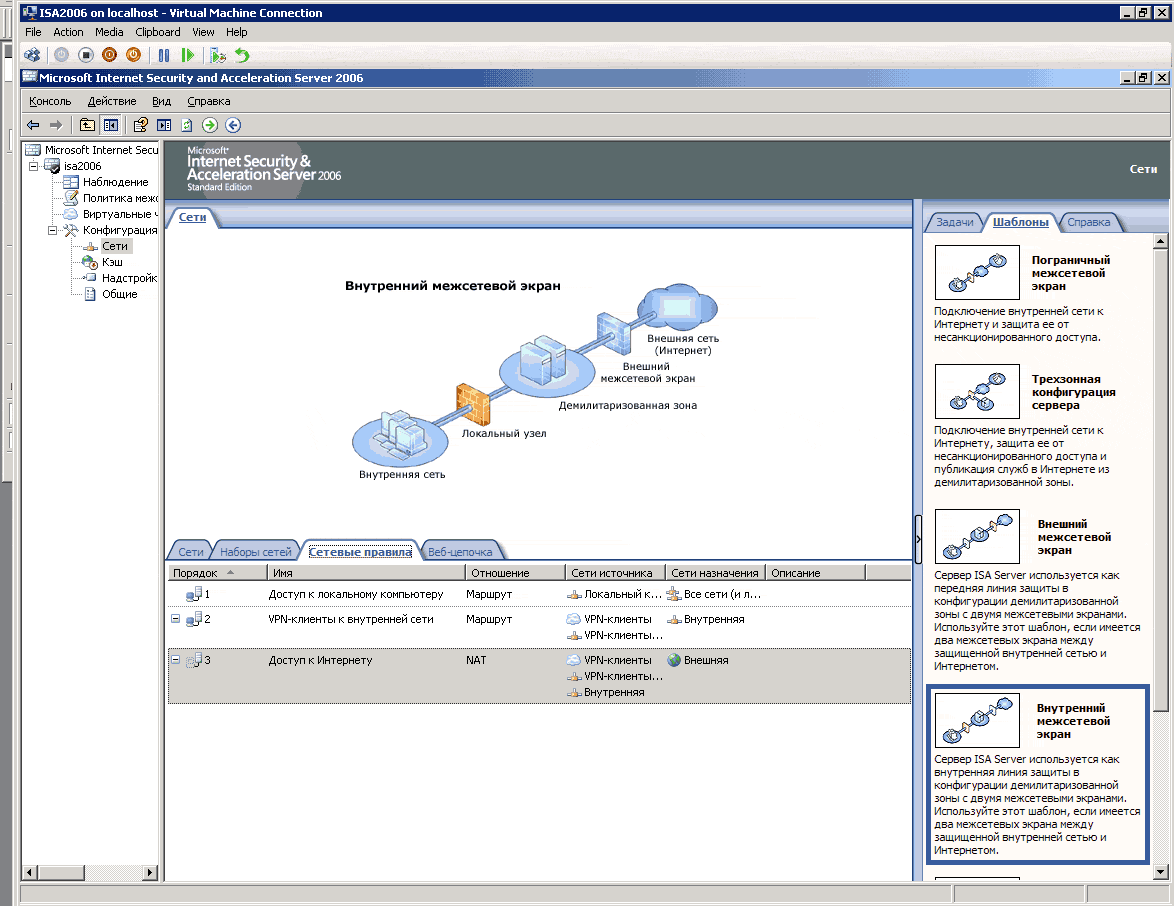Pause the virtual machine
This screenshot has width=1174, height=906.
pyautogui.click(x=164, y=55)
